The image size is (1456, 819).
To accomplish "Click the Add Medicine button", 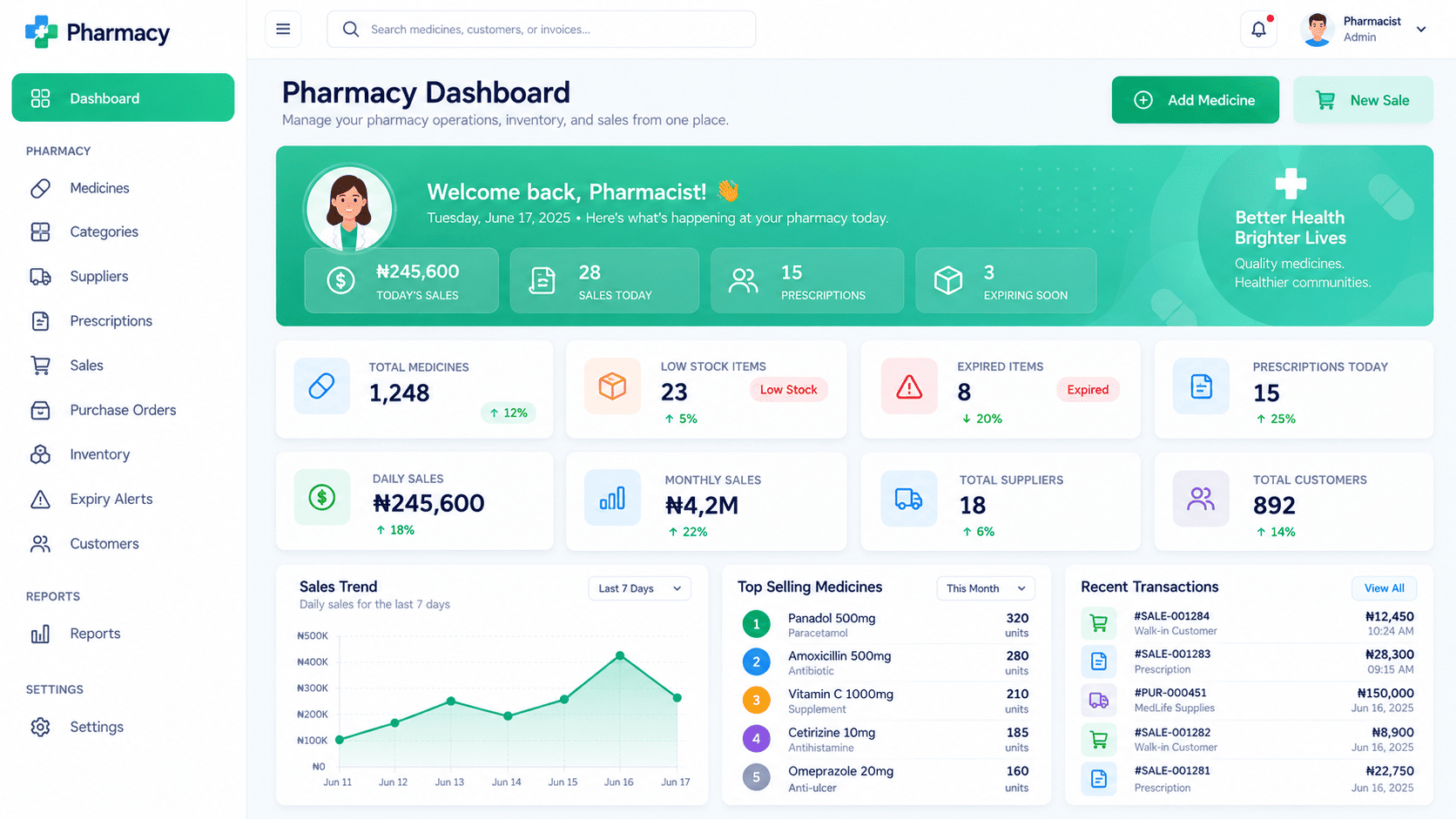I will coord(1195,100).
